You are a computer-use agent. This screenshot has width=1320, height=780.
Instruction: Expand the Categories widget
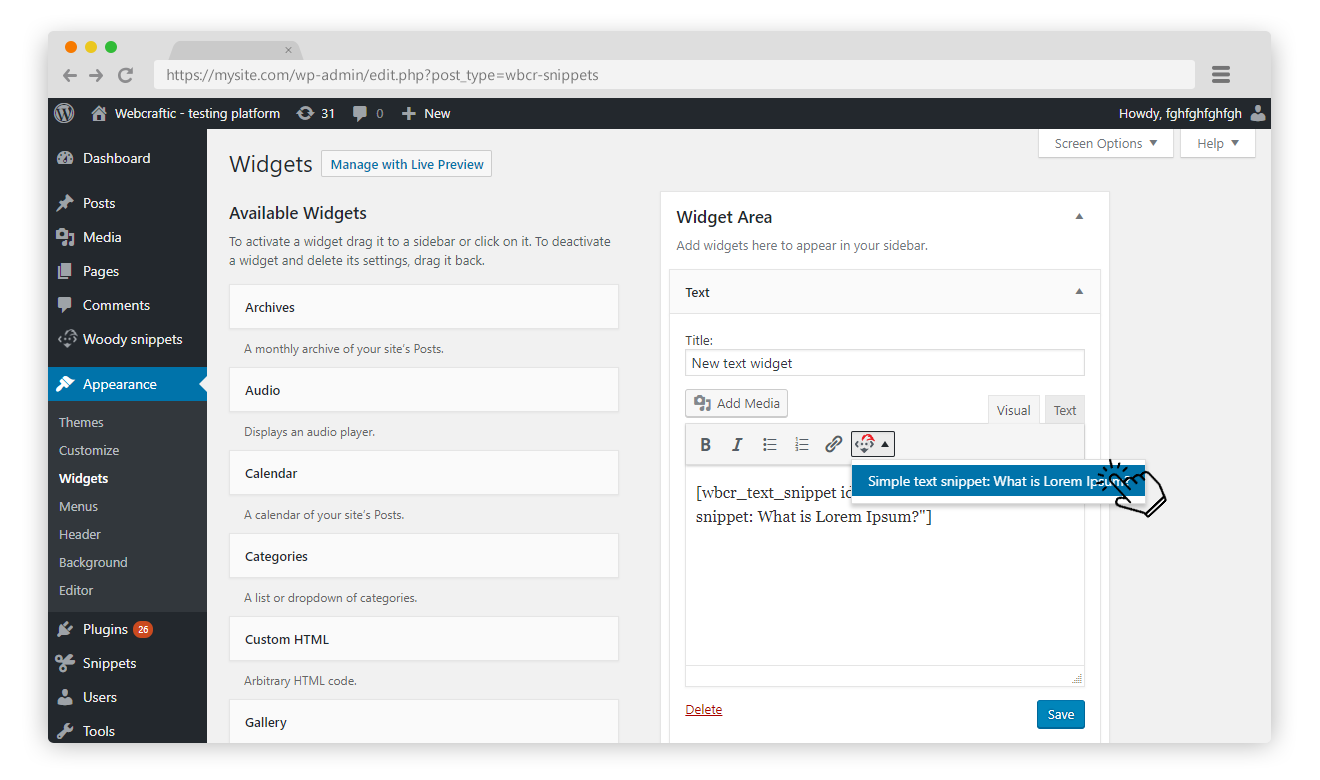coord(424,556)
